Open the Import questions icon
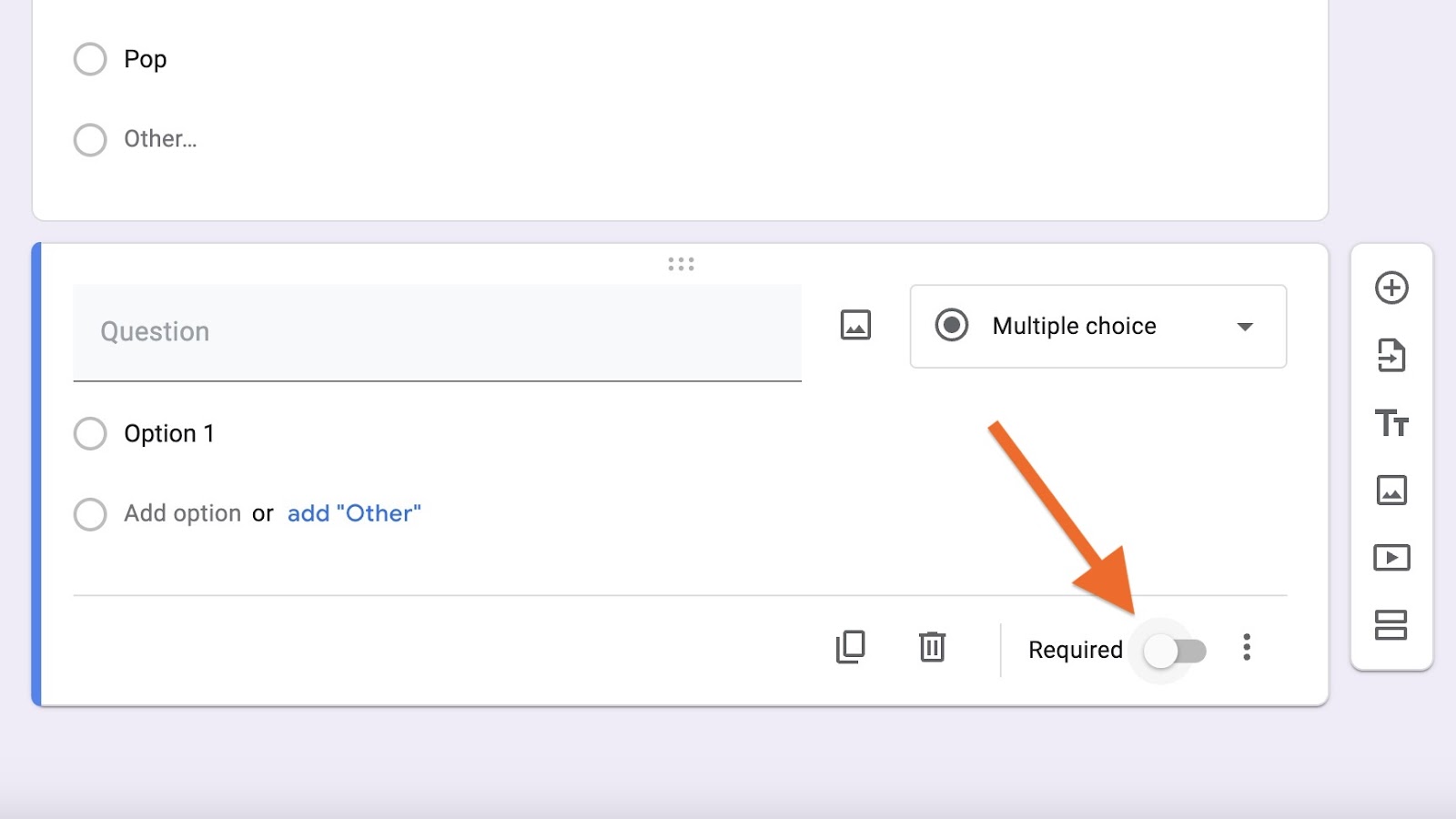Screen dimensions: 1456x819 point(1391,355)
